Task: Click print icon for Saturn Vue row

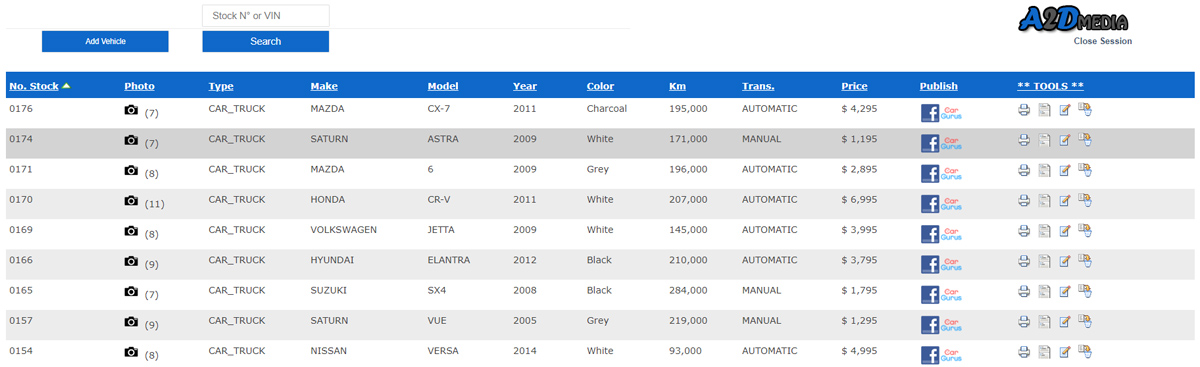Action: (1024, 322)
